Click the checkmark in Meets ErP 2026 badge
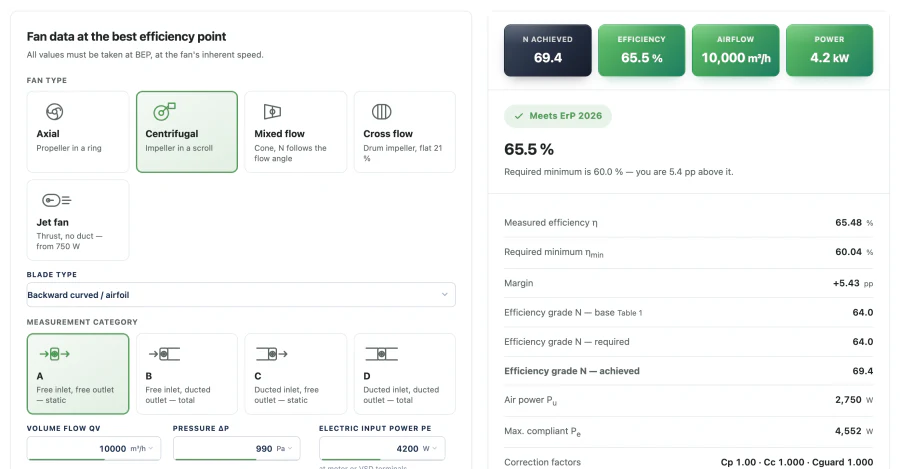 [x=519, y=116]
